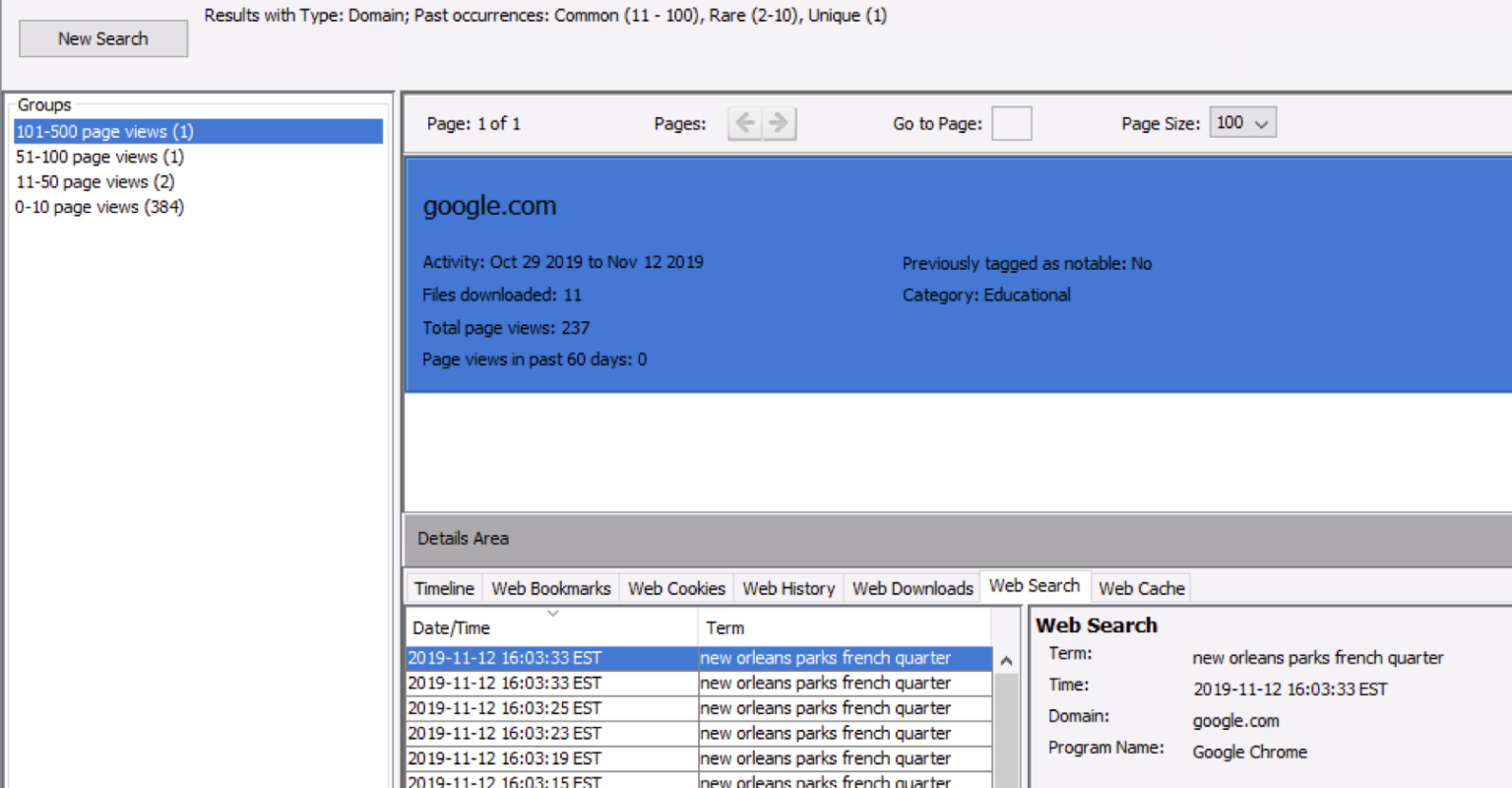
Task: Switch to the Timeline tab
Action: coord(443,588)
